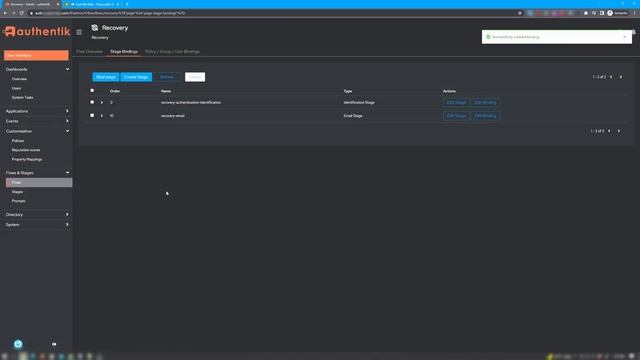Reload the page with the browser refresh icon
The image size is (640, 360).
click(x=22, y=13)
